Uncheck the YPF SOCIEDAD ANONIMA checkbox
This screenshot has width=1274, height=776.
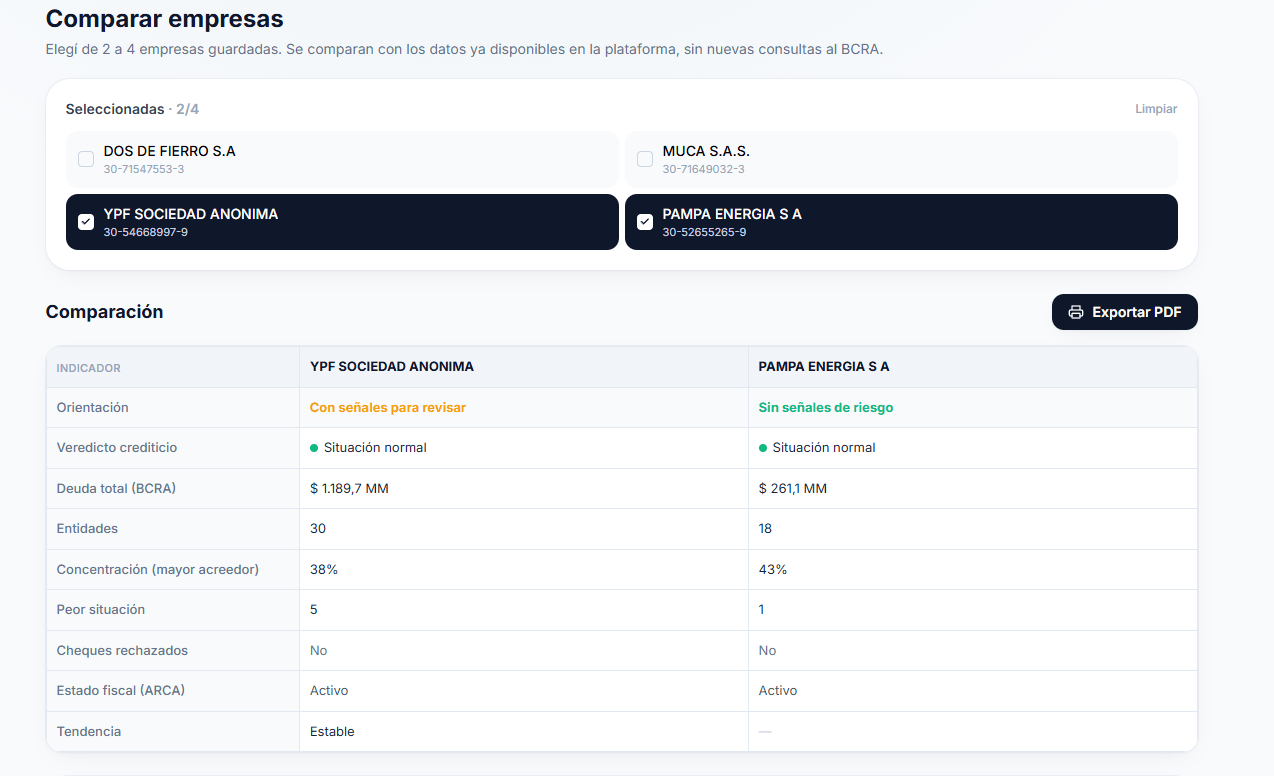[x=86, y=222]
